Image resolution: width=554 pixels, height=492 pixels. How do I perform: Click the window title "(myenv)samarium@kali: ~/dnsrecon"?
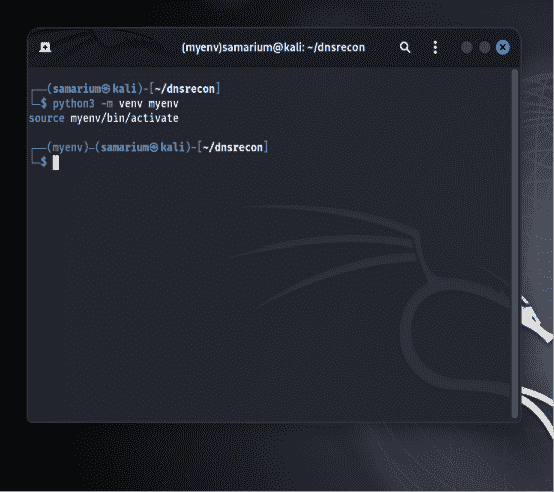click(x=273, y=47)
